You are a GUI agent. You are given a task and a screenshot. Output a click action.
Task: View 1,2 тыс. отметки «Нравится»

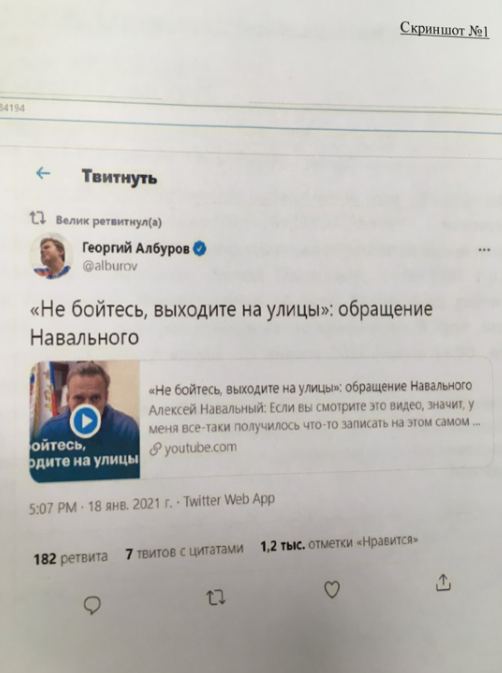tap(339, 543)
